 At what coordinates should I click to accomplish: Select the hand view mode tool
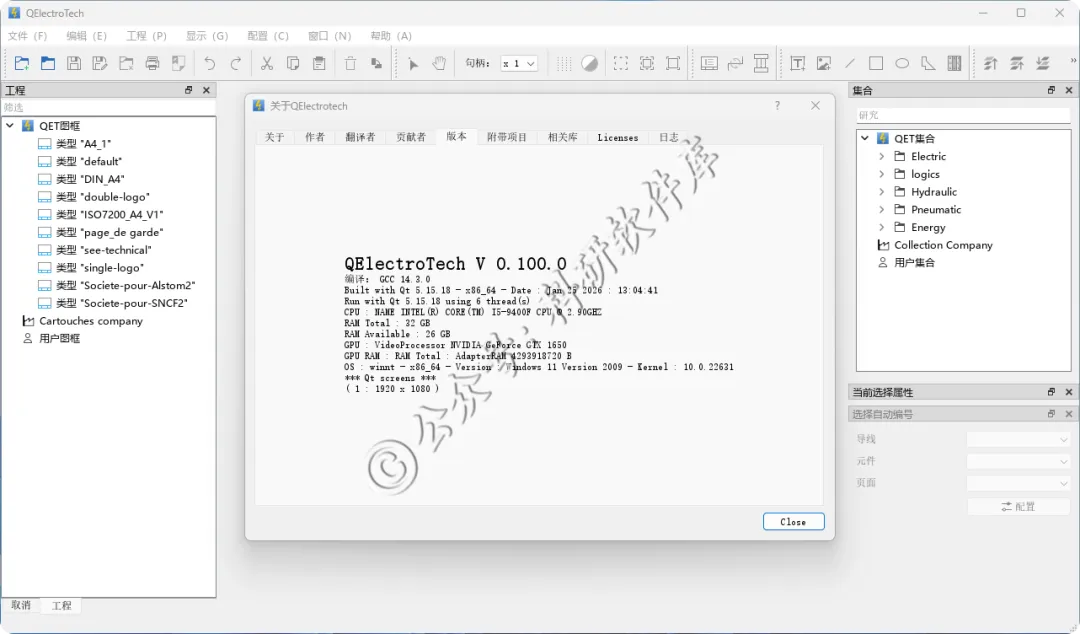coord(439,63)
